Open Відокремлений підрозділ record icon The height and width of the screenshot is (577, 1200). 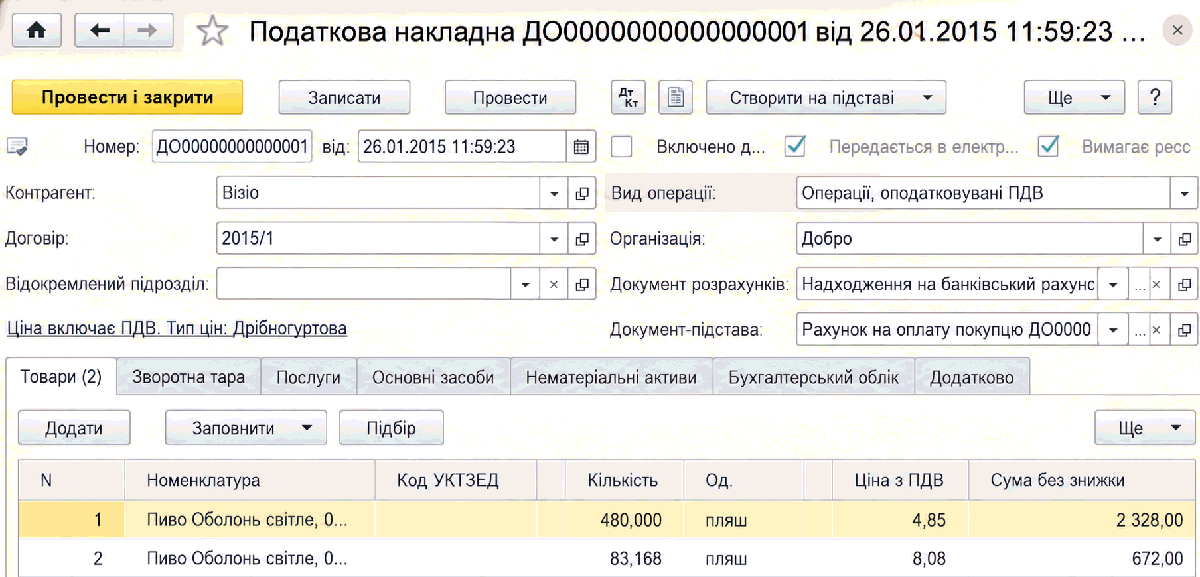[x=582, y=284]
